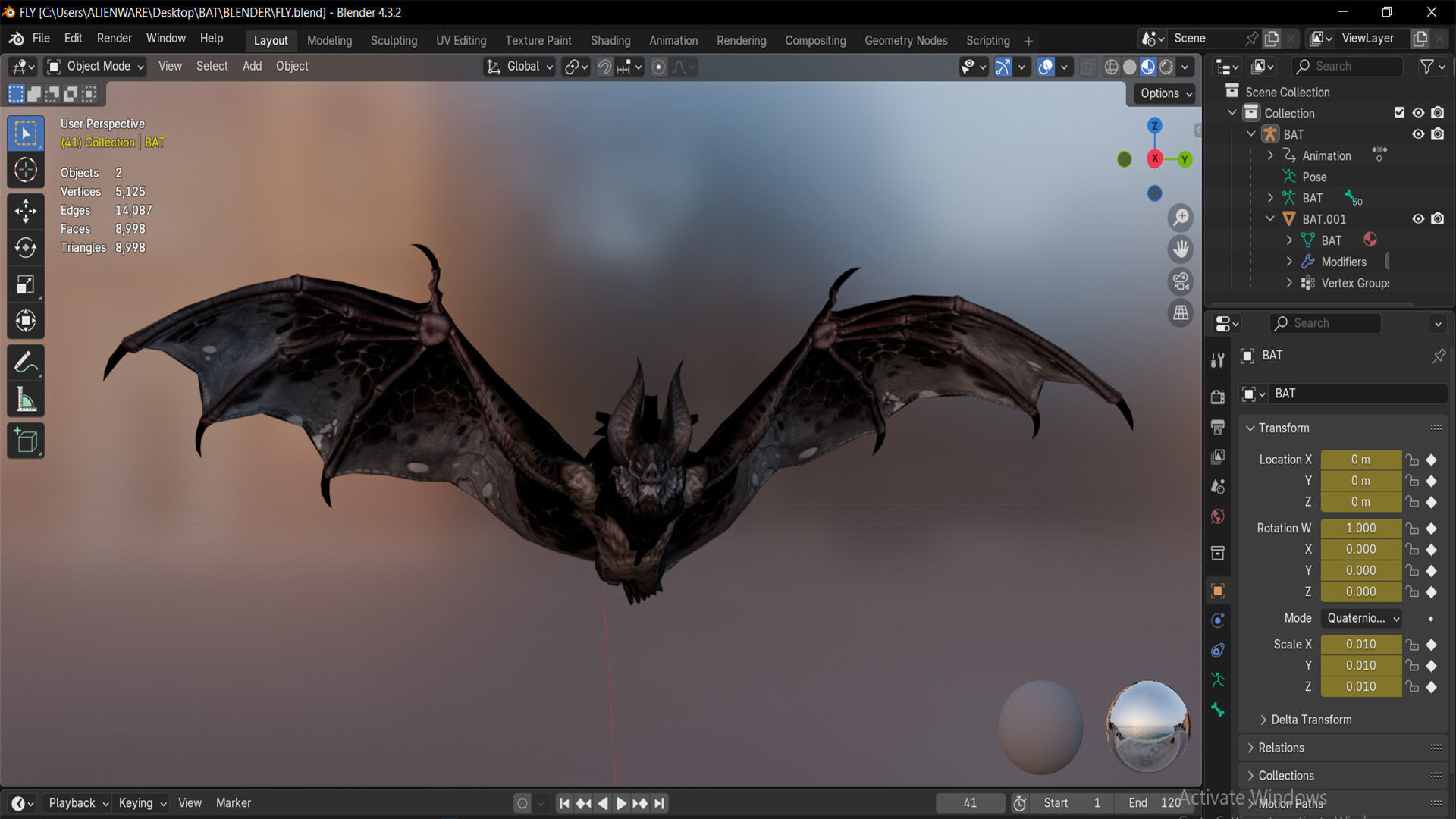Screen dimensions: 1456x819
Task: Select the Select Box tool
Action: coord(26,134)
